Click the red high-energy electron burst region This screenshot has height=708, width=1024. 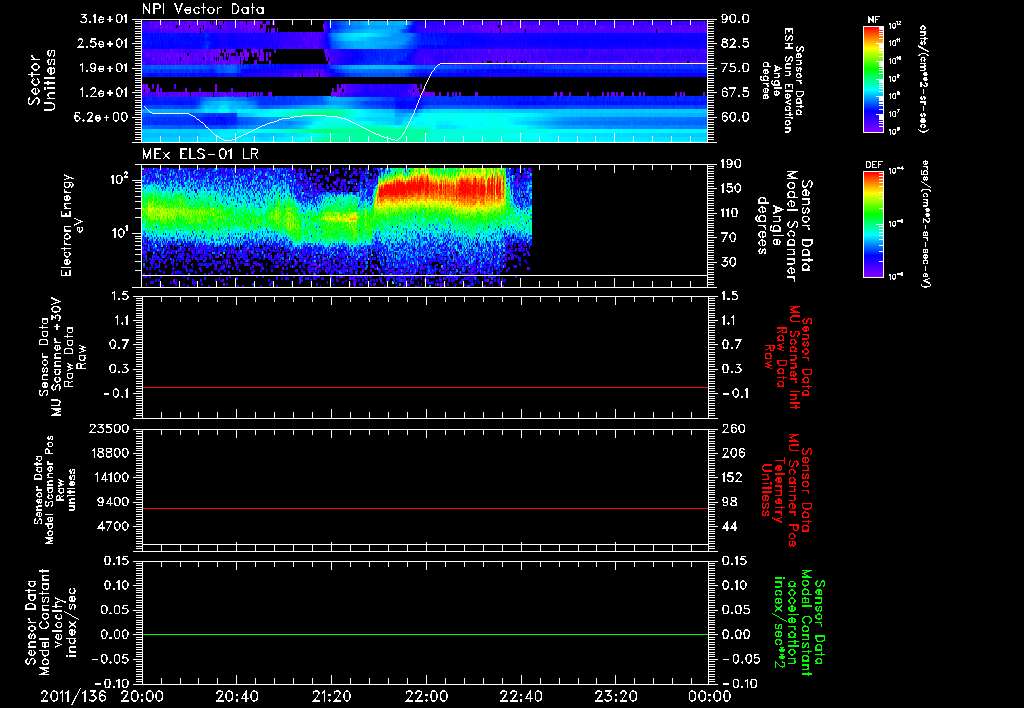pyautogui.click(x=440, y=187)
